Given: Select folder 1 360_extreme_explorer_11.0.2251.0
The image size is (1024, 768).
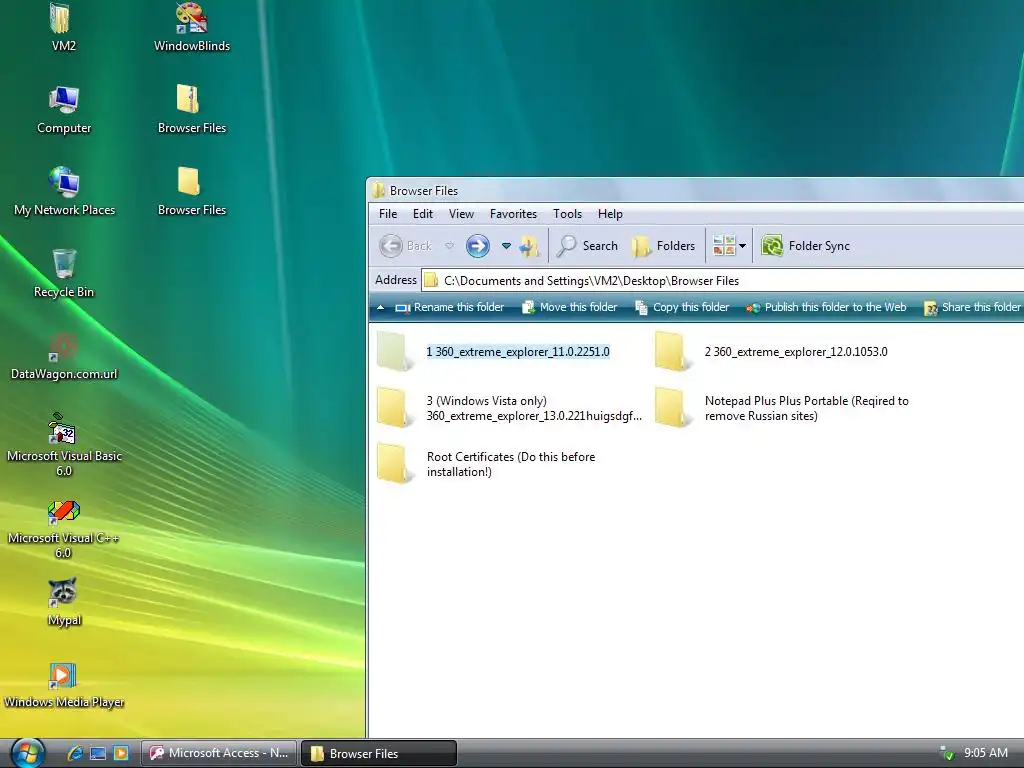Looking at the screenshot, I should click(x=494, y=352).
